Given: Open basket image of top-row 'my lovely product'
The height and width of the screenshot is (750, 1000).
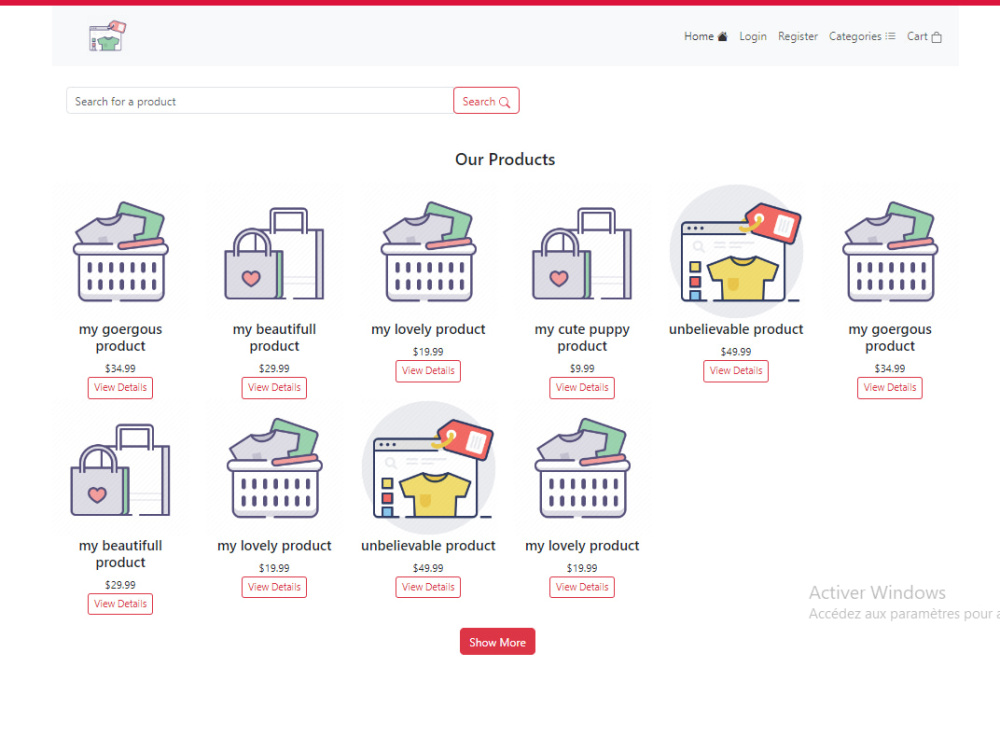Looking at the screenshot, I should tap(428, 252).
